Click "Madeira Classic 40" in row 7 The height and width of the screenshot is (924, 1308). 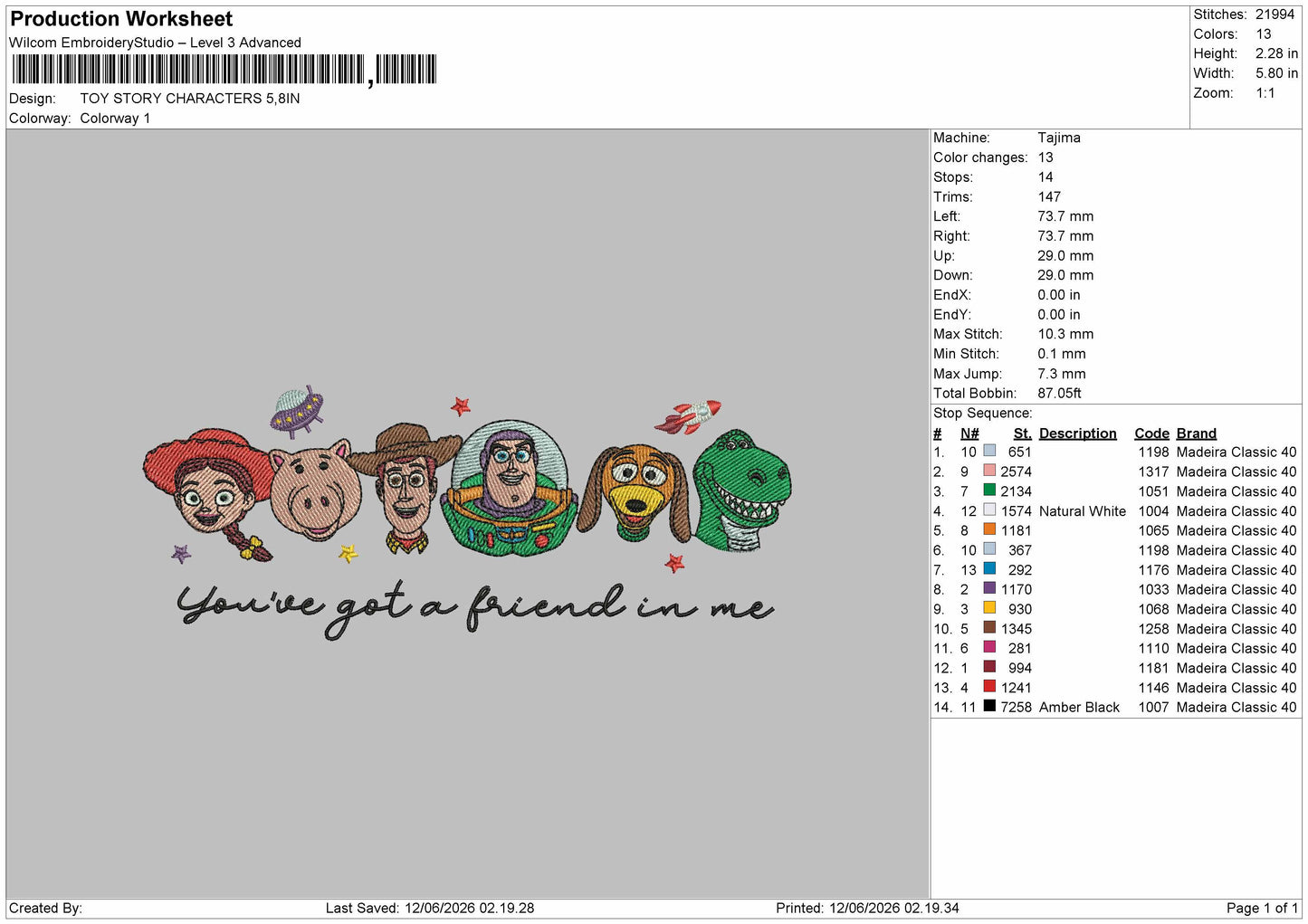1236,570
